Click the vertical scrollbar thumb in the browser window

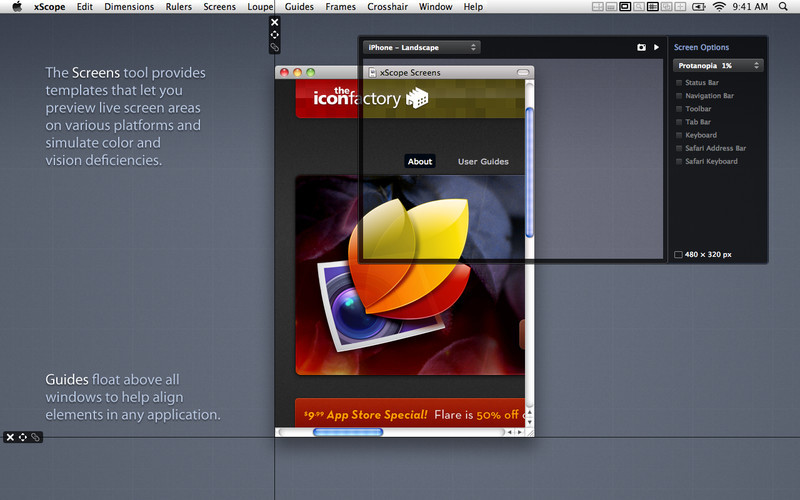point(529,172)
